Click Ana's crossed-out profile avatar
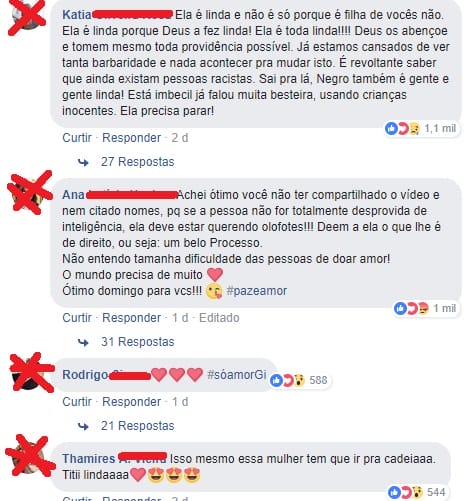Image resolution: width=468 pixels, height=501 pixels. (27, 194)
